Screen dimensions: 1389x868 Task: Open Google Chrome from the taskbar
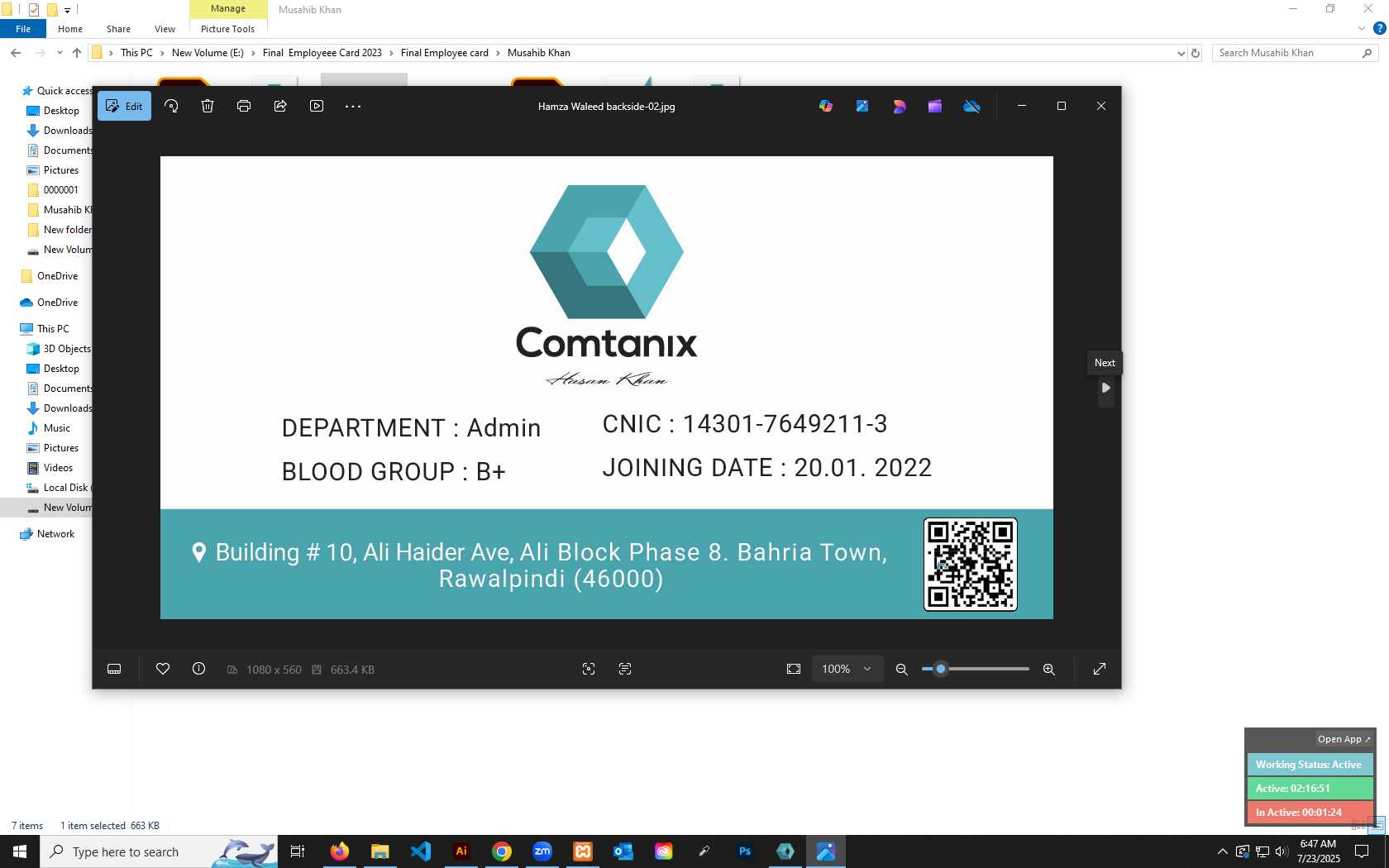[502, 851]
